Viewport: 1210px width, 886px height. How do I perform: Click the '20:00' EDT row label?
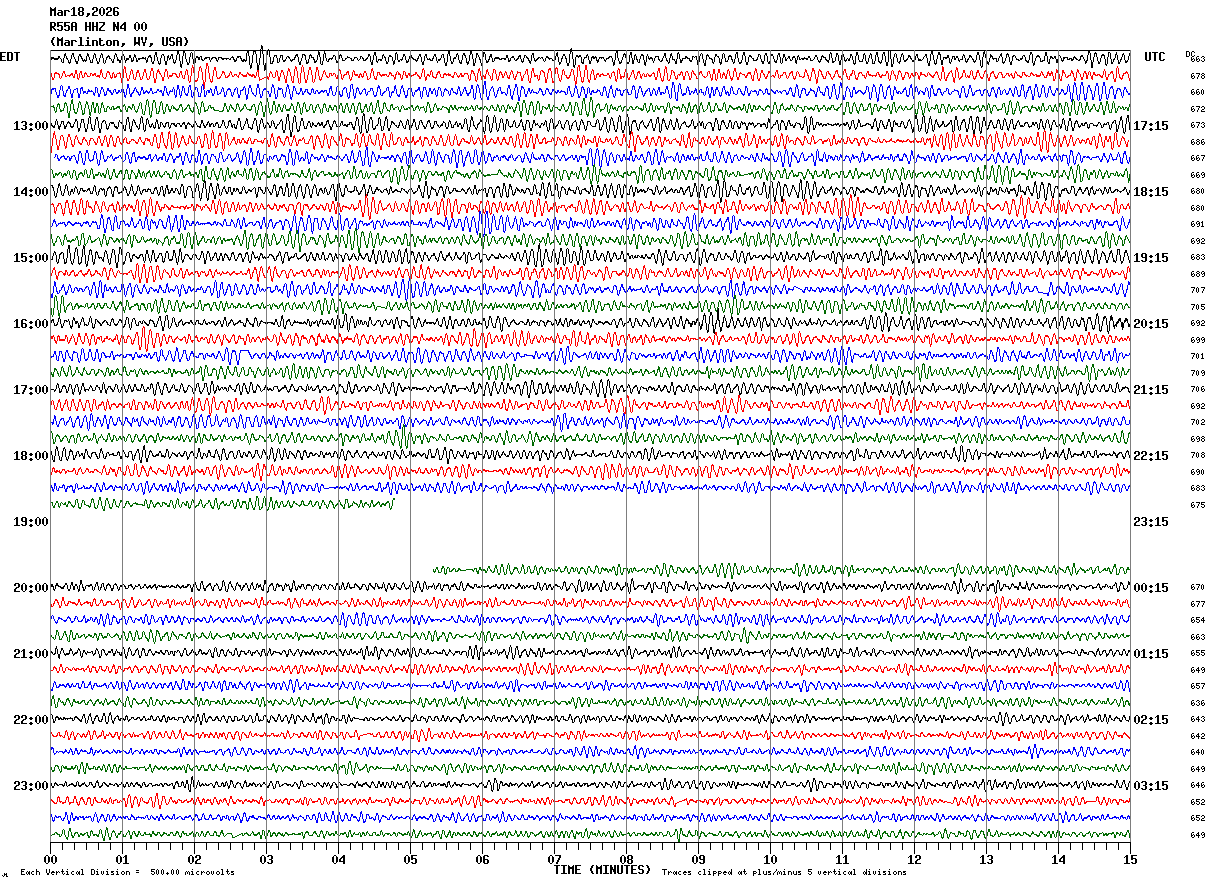tap(31, 588)
